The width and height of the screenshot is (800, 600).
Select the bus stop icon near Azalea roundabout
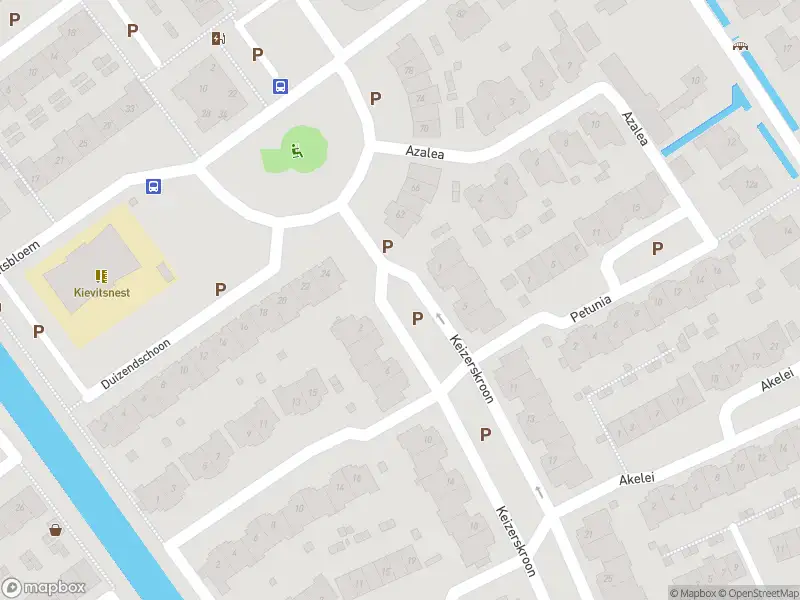(x=280, y=86)
